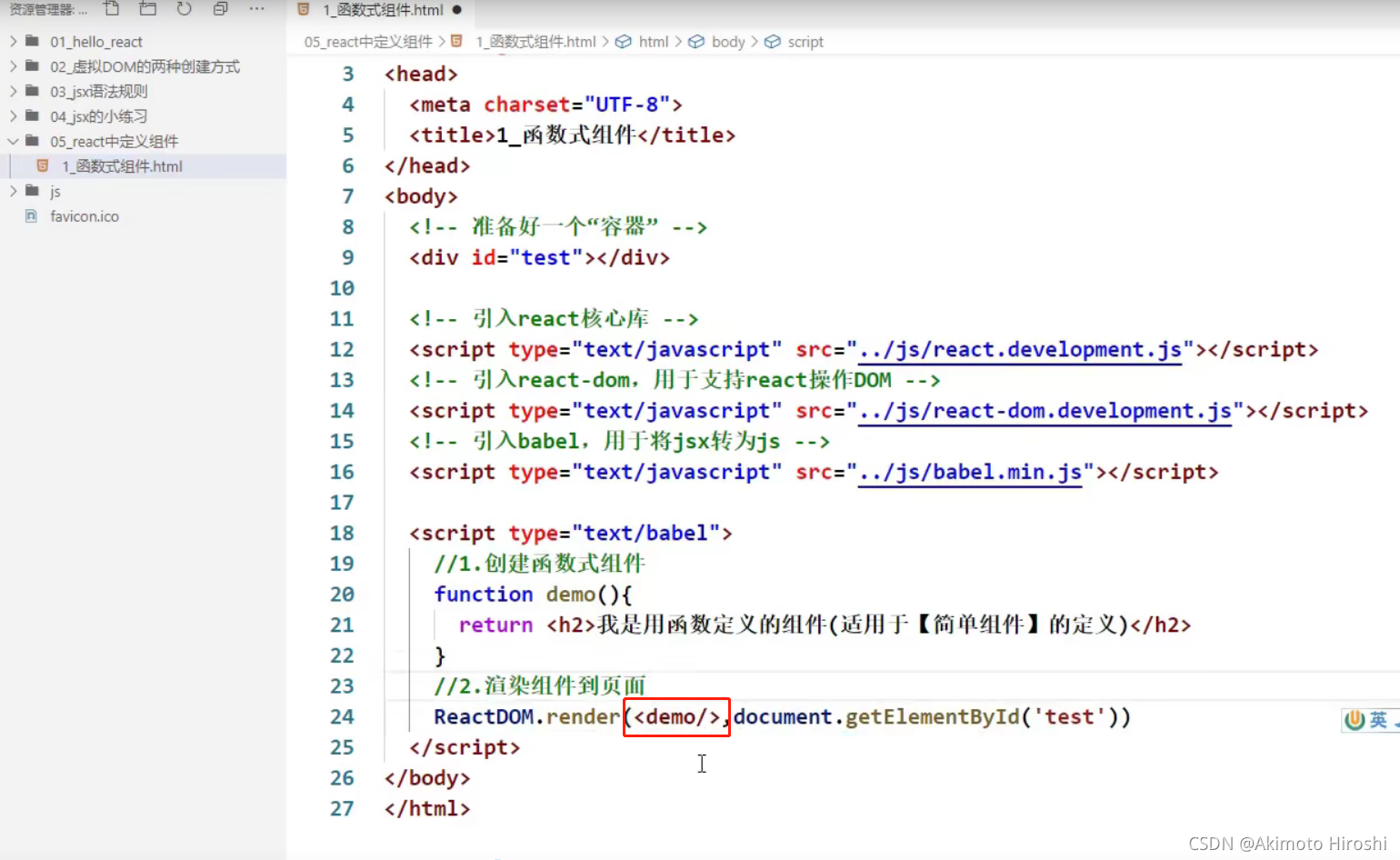Select 1_函数式组件.html in the breadcrumb
Image resolution: width=1400 pixels, height=860 pixels.
tap(535, 42)
